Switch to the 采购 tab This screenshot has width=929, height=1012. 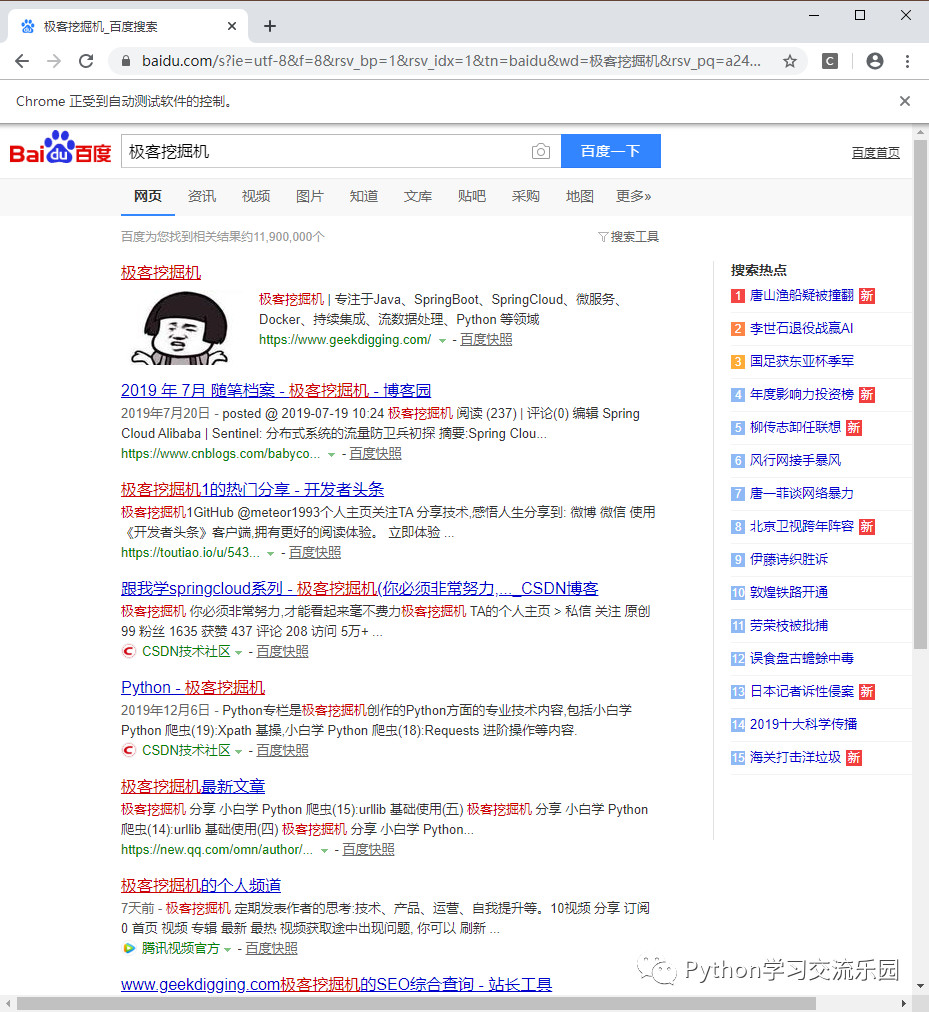tap(526, 196)
